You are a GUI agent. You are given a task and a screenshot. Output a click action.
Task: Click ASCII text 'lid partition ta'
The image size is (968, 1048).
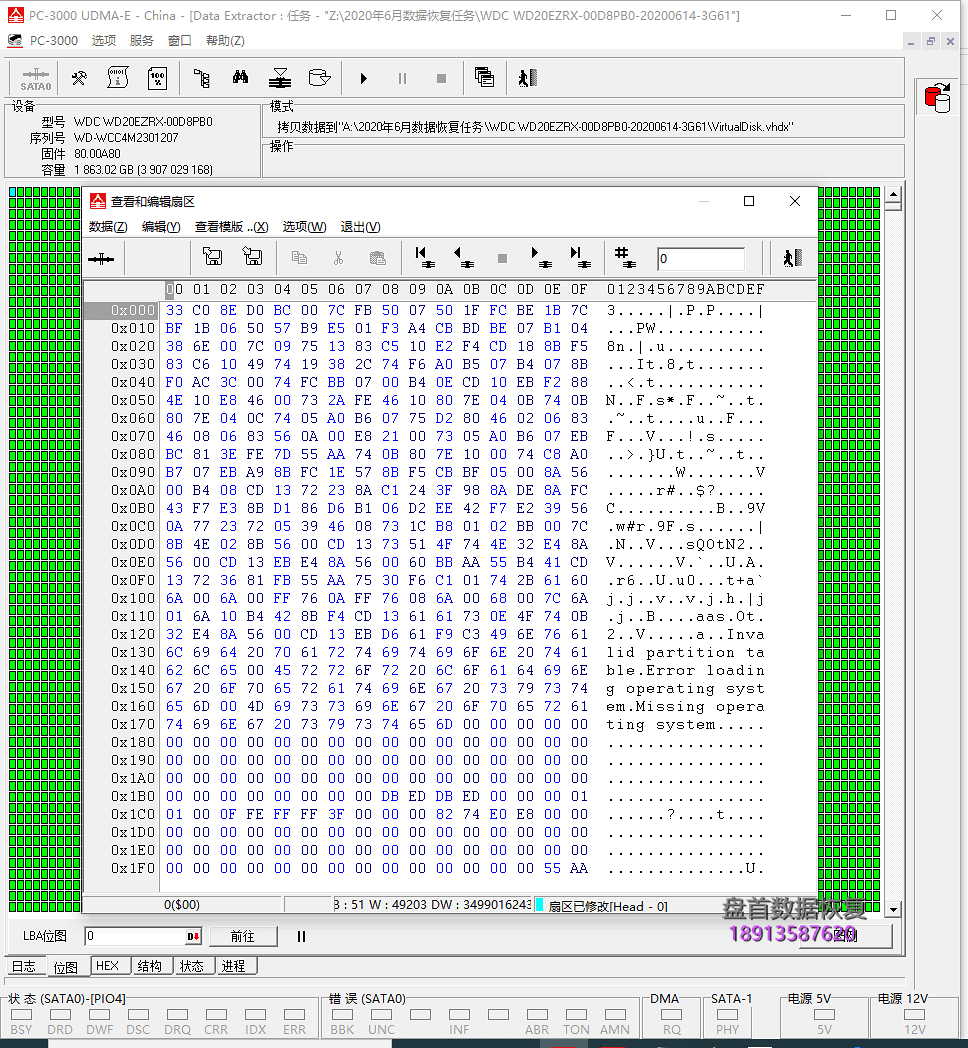coord(685,652)
